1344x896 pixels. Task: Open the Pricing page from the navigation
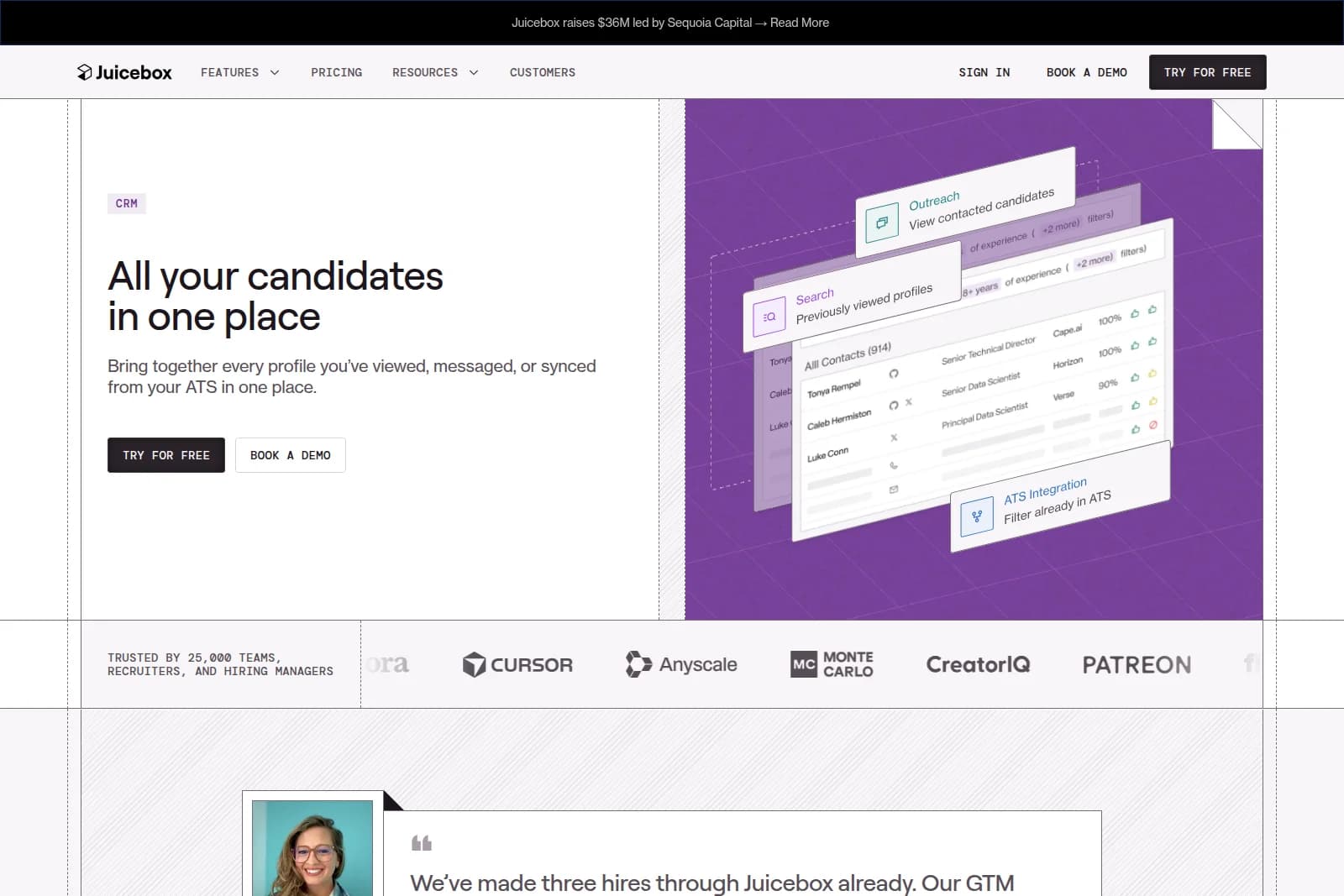pyautogui.click(x=336, y=72)
